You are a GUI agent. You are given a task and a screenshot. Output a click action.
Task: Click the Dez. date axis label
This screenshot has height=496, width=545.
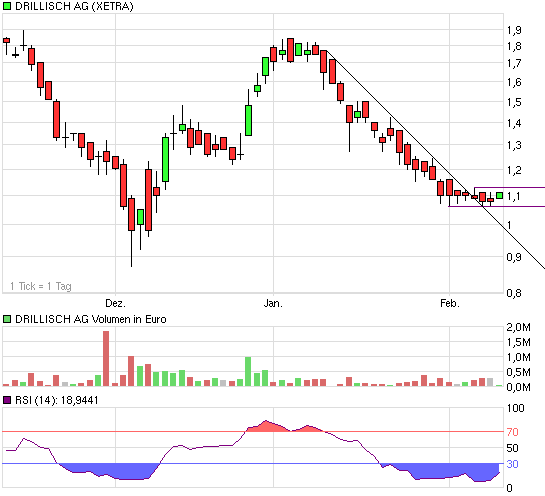[x=115, y=303]
